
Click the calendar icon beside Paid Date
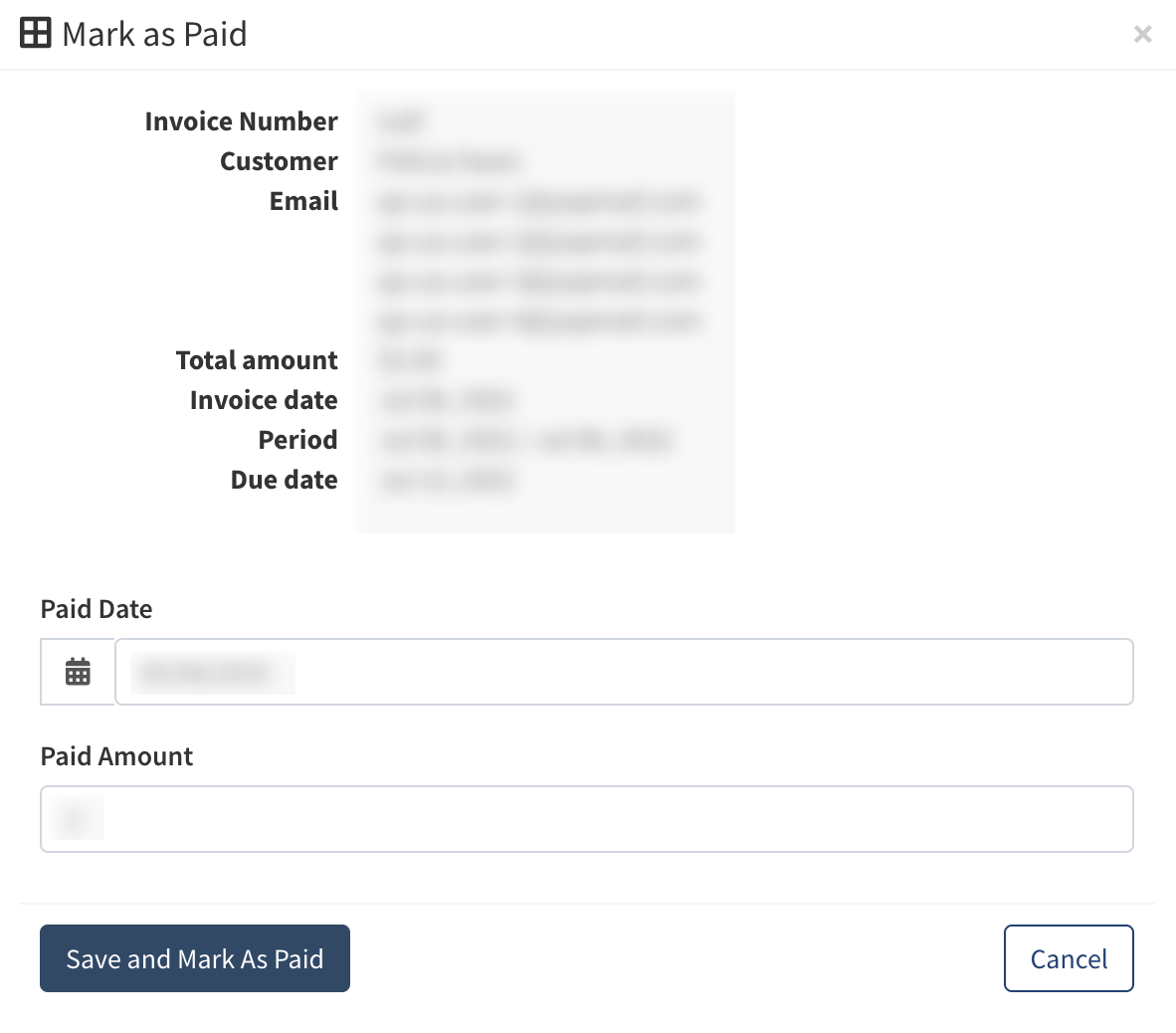tap(78, 672)
